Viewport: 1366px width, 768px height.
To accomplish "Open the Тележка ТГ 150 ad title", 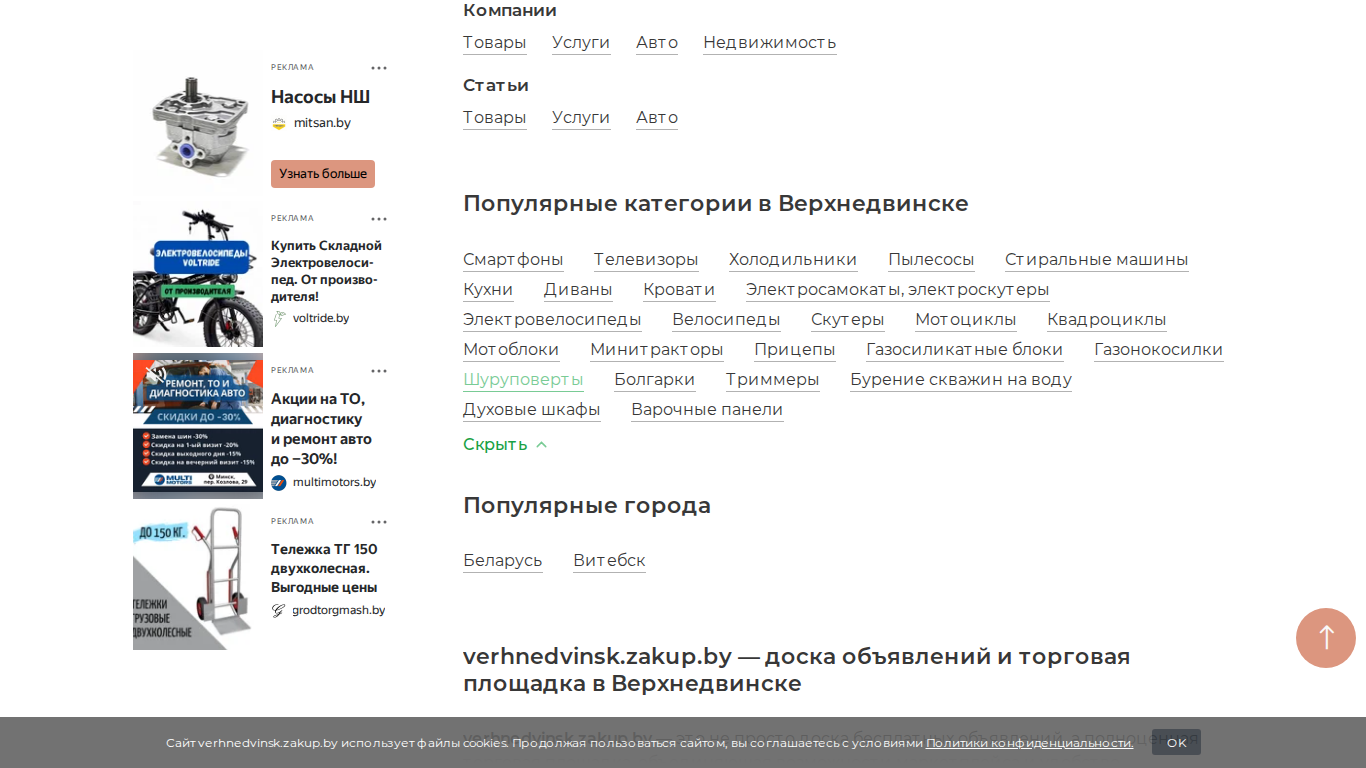I will tap(325, 568).
